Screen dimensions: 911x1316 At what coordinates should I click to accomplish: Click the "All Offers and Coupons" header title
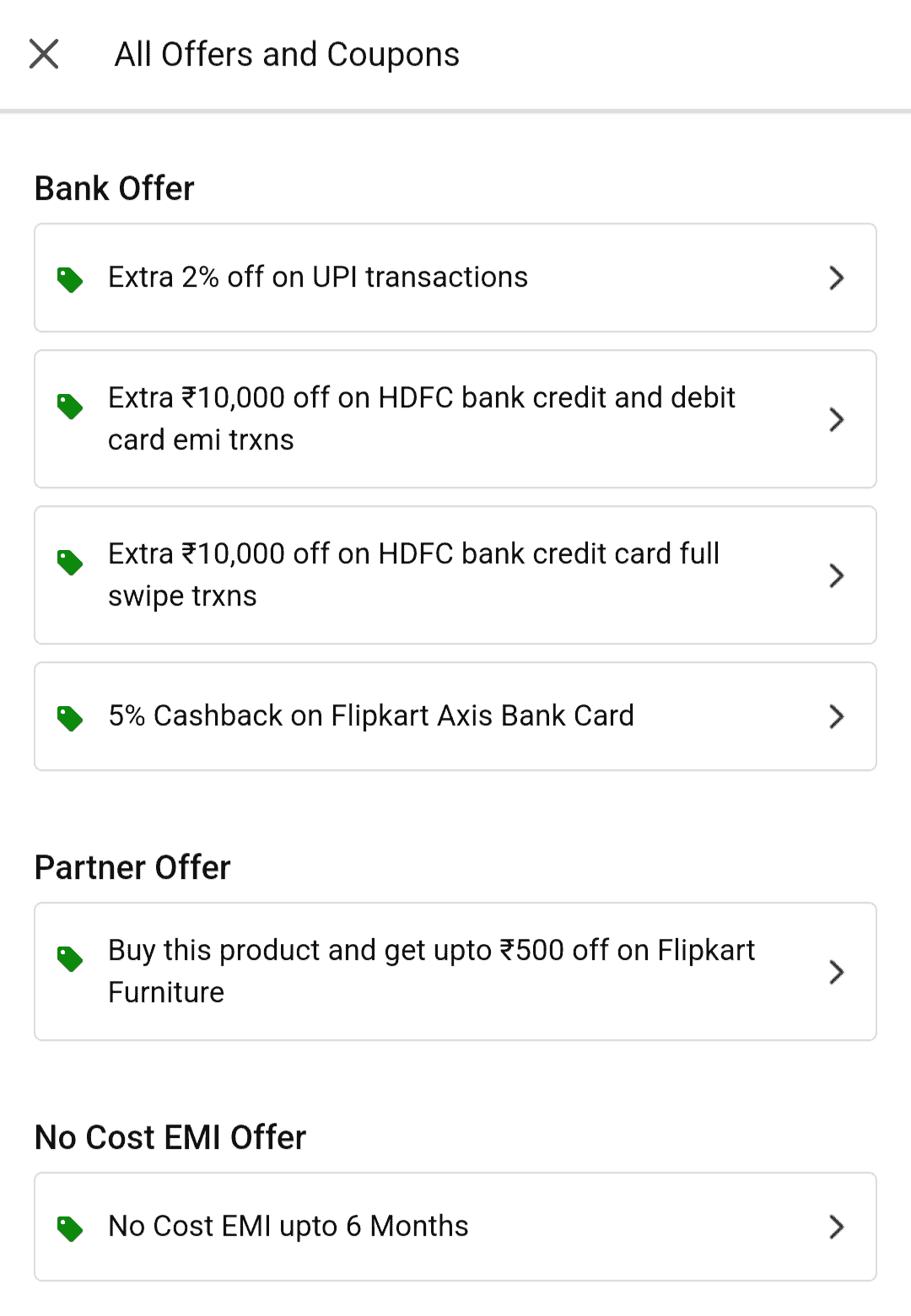point(287,55)
